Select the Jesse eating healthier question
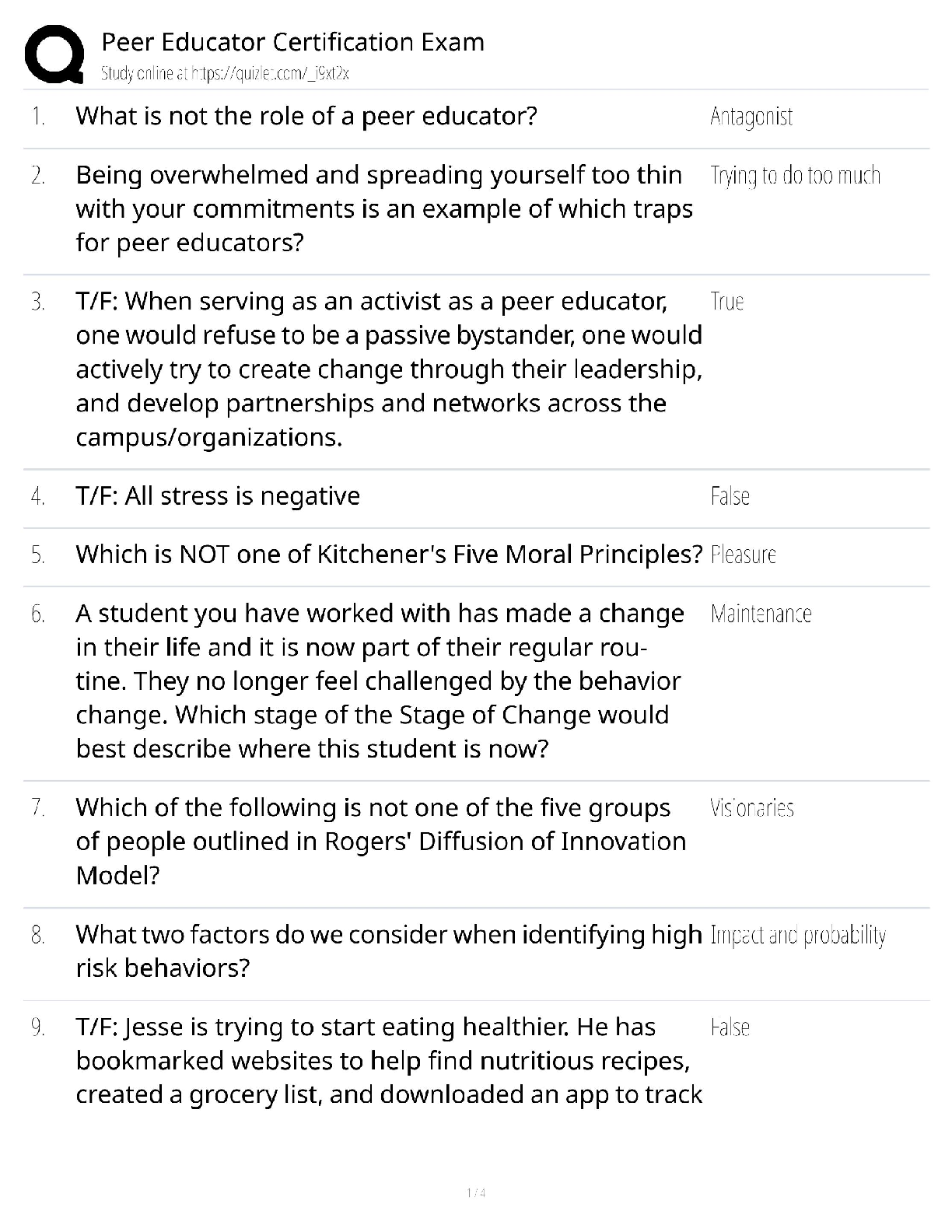 (x=389, y=1061)
